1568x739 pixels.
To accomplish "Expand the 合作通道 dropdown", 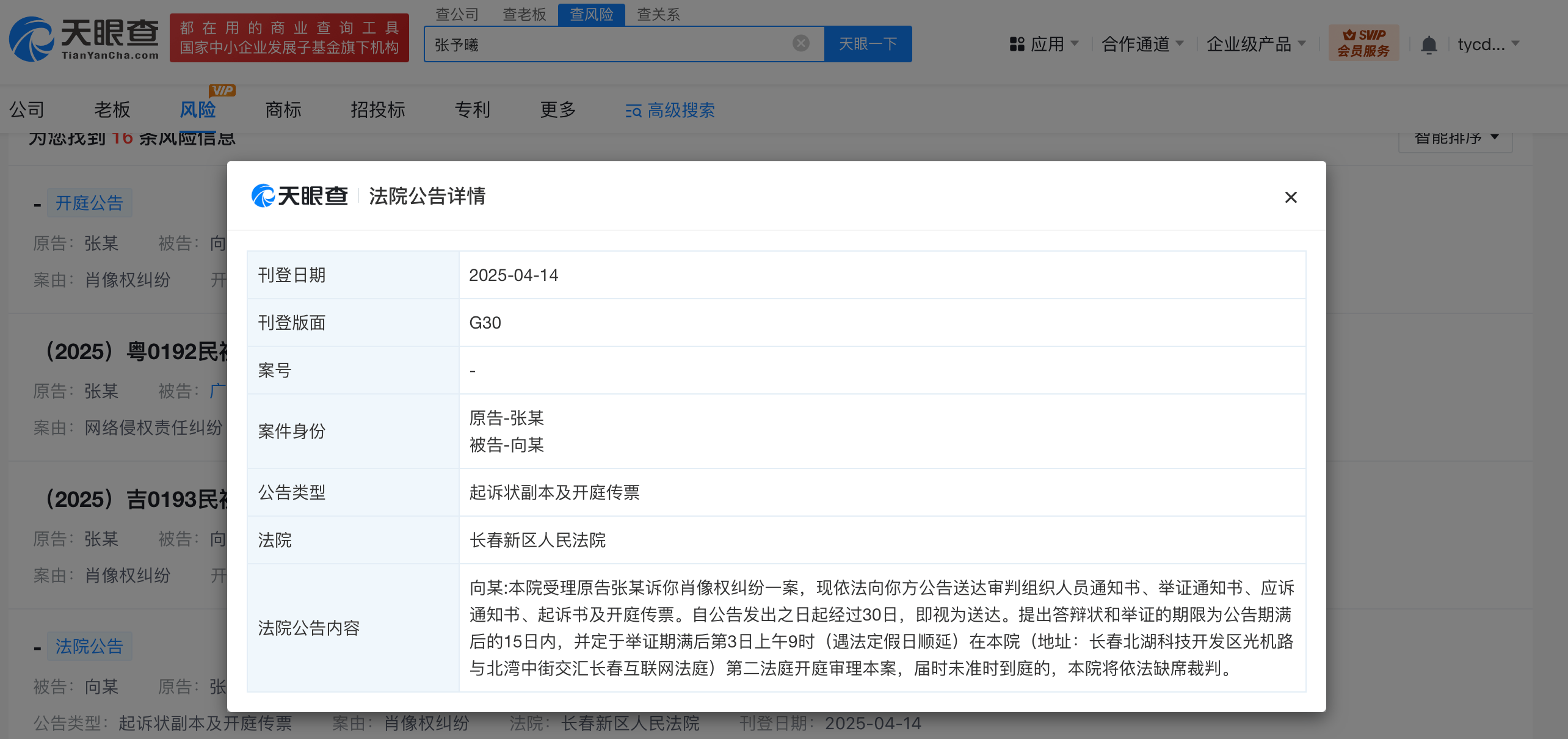I will [1142, 45].
